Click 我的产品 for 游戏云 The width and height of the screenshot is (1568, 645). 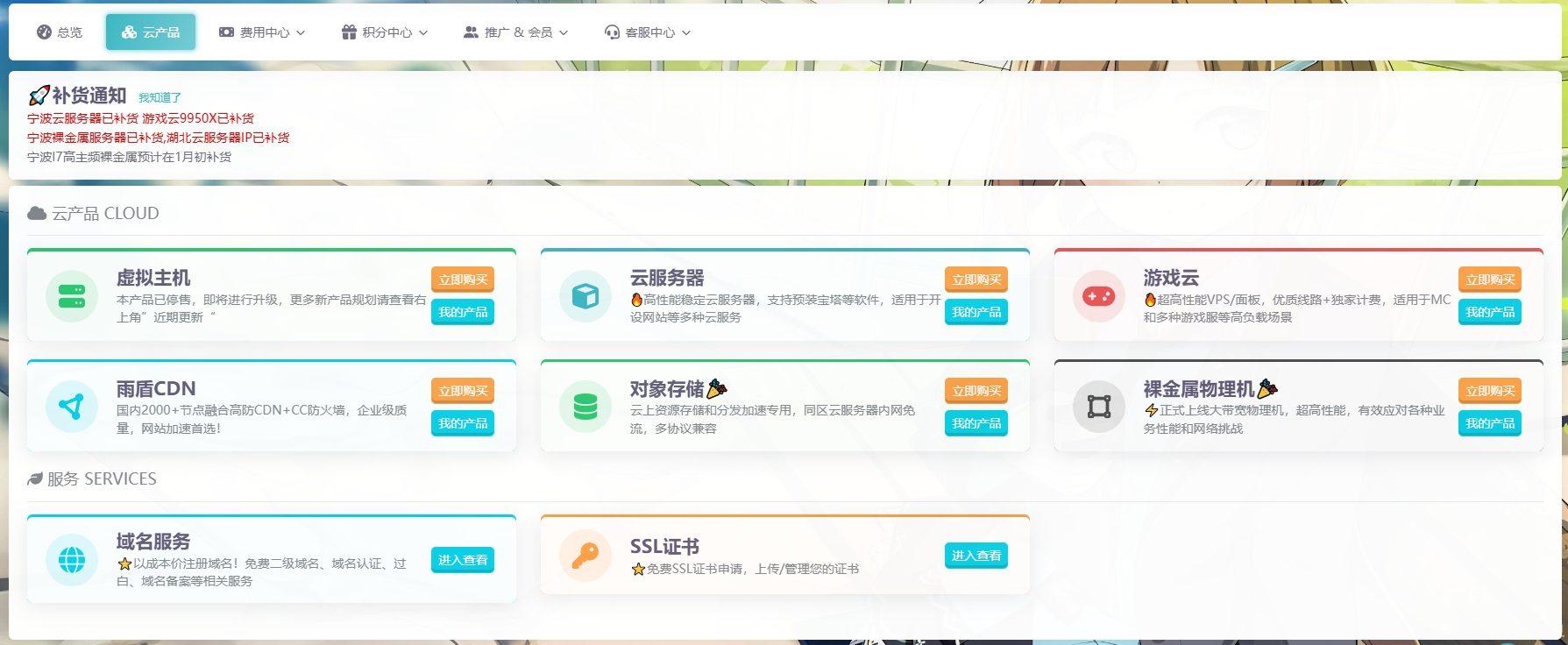tap(1490, 312)
